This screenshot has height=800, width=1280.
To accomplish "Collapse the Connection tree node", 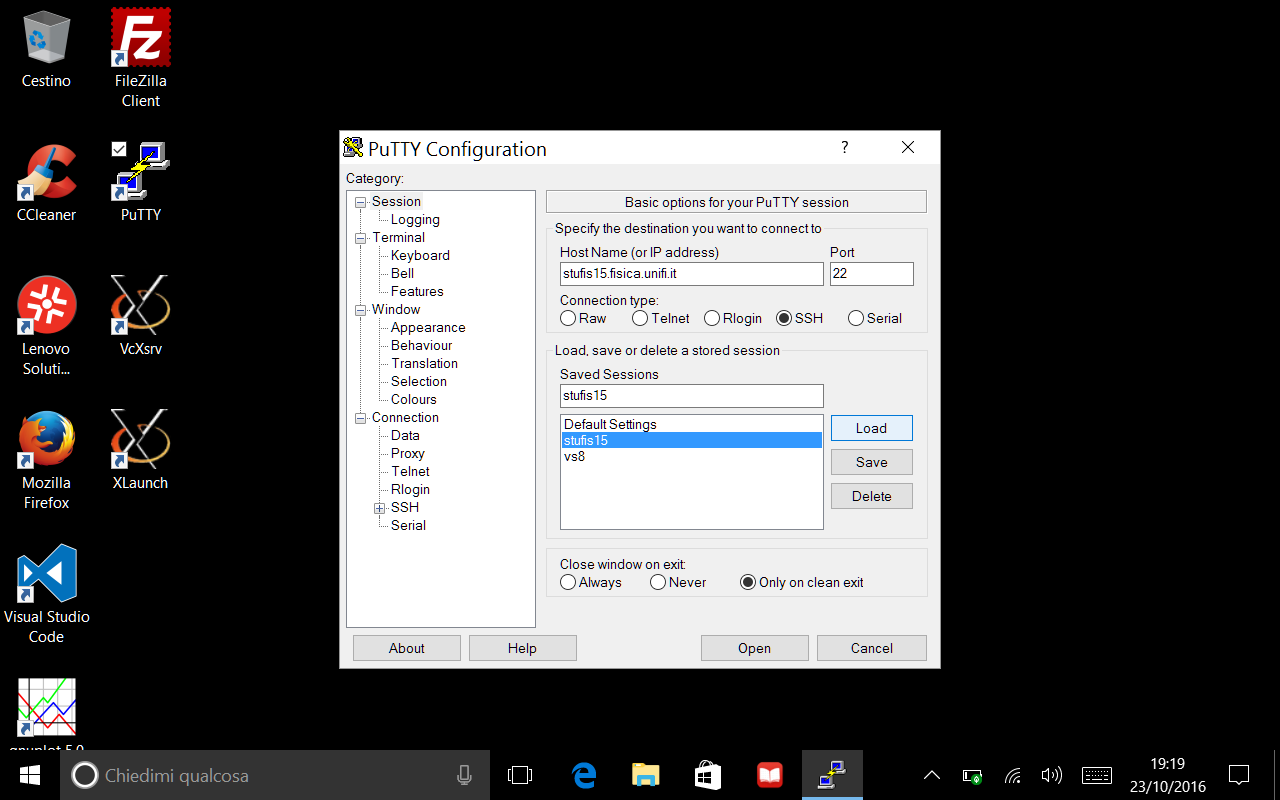I will (x=361, y=418).
